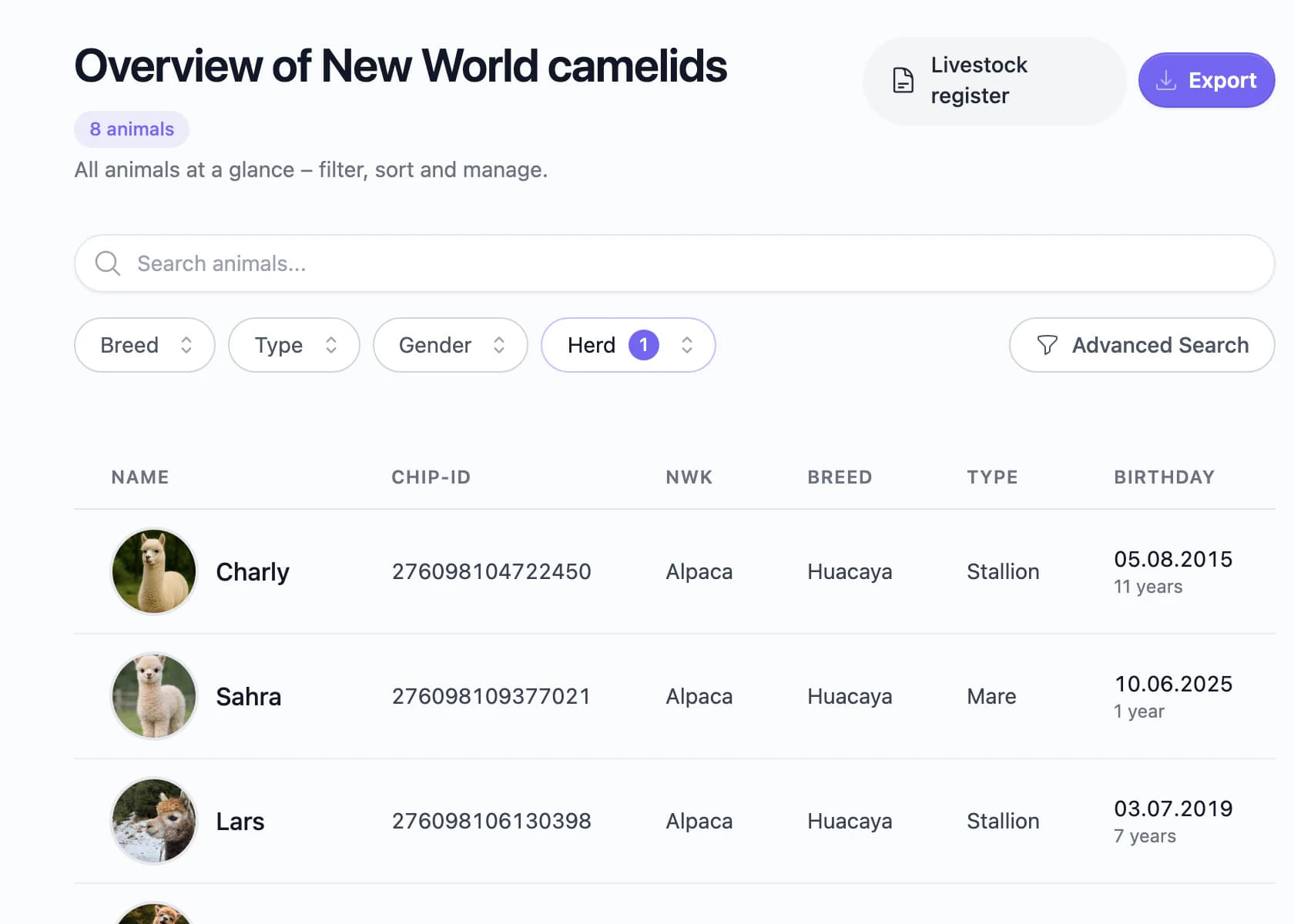Select chip ID 276098106130398
Image resolution: width=1294 pixels, height=924 pixels.
491,821
